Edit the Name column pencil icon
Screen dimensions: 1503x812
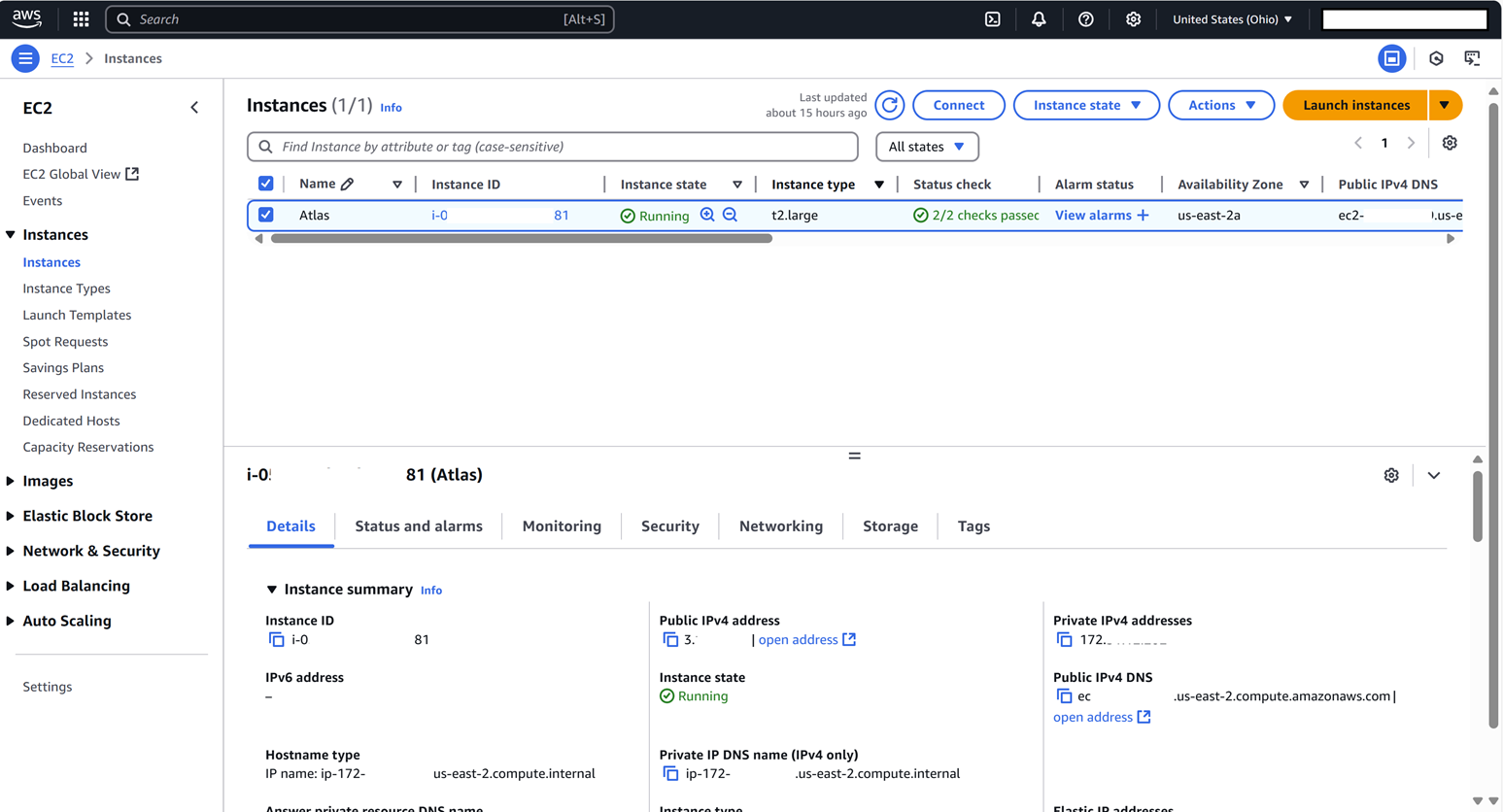[x=347, y=185]
